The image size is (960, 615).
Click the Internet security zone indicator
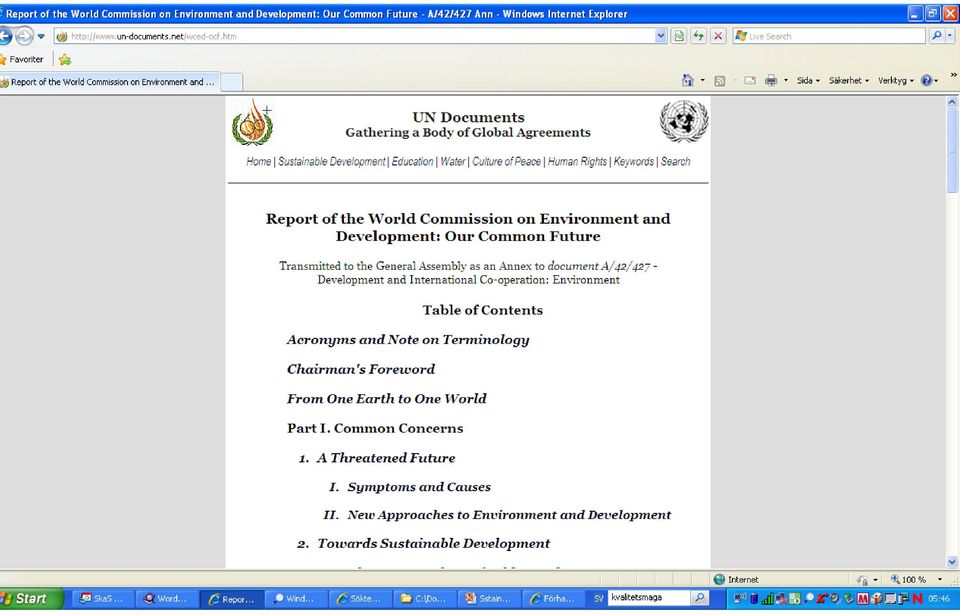pos(736,579)
